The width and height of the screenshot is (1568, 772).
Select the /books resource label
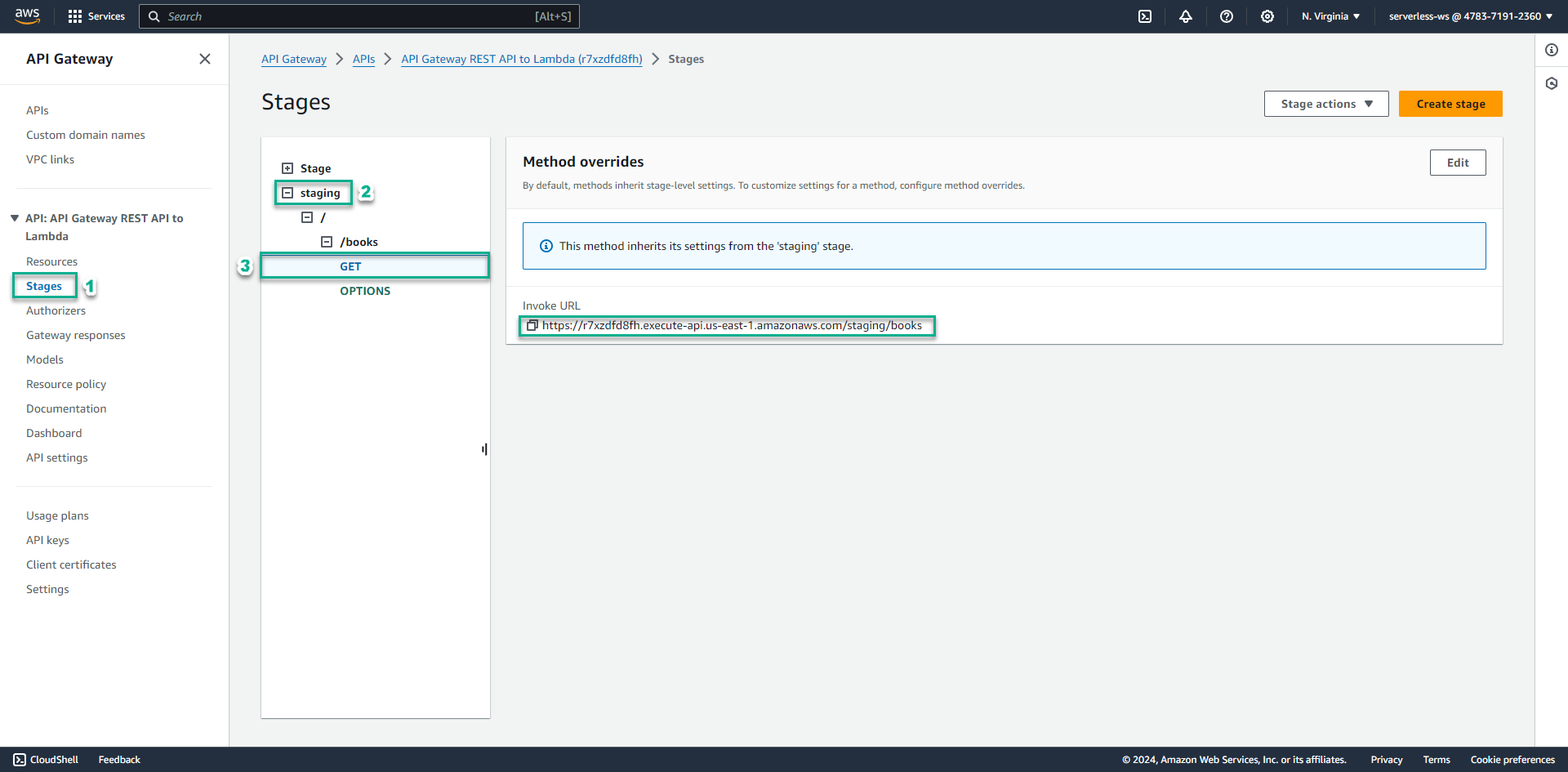coord(359,242)
